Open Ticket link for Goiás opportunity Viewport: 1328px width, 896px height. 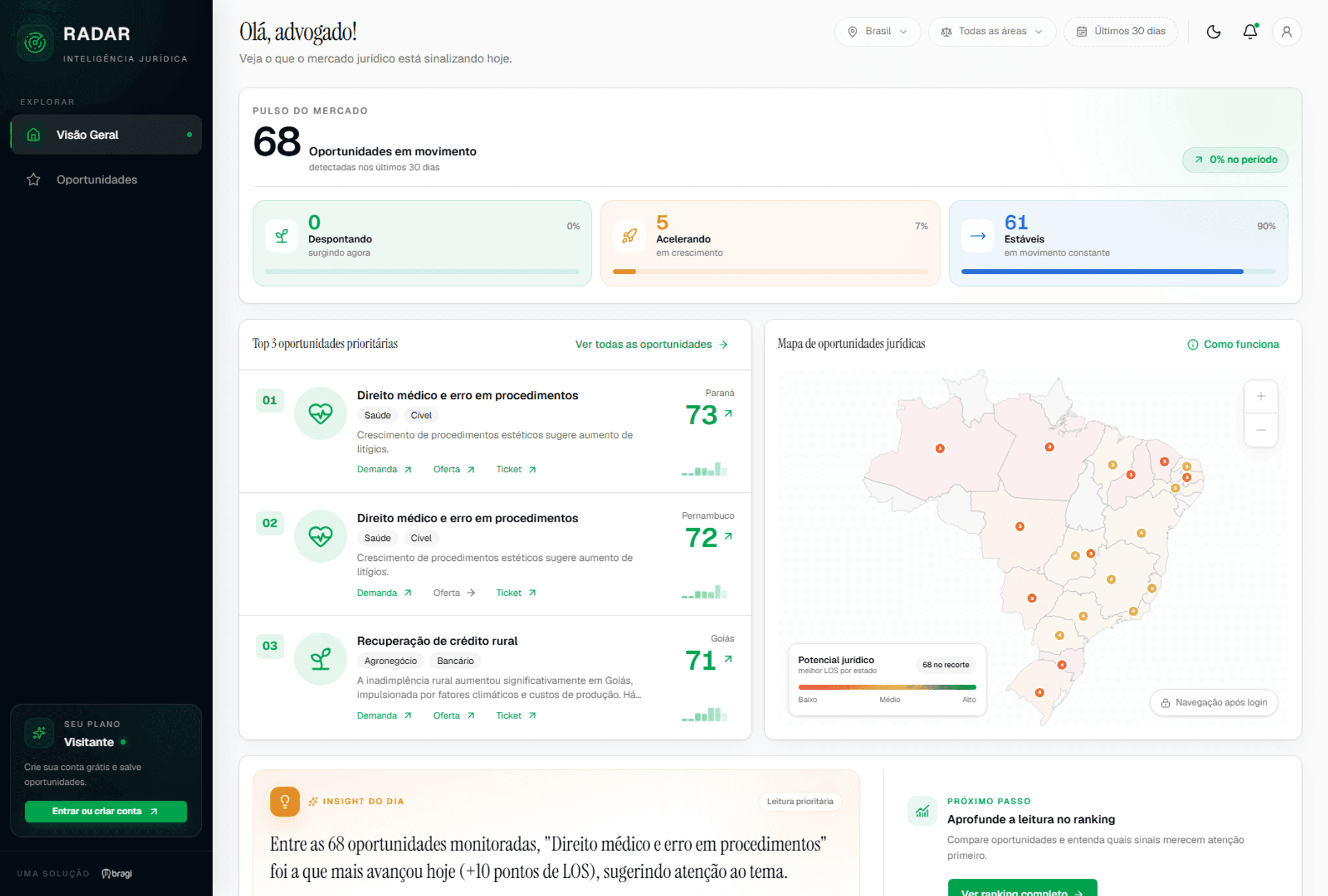(516, 716)
